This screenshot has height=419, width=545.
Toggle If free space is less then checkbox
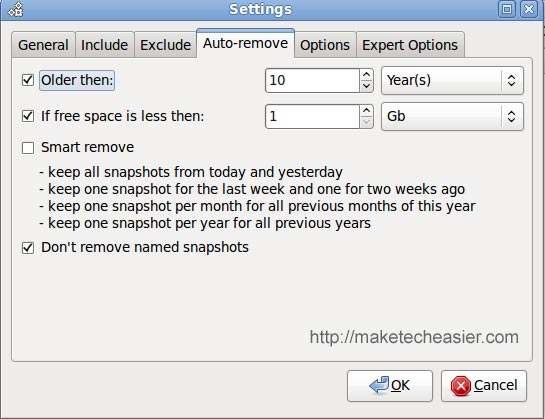coord(28,116)
